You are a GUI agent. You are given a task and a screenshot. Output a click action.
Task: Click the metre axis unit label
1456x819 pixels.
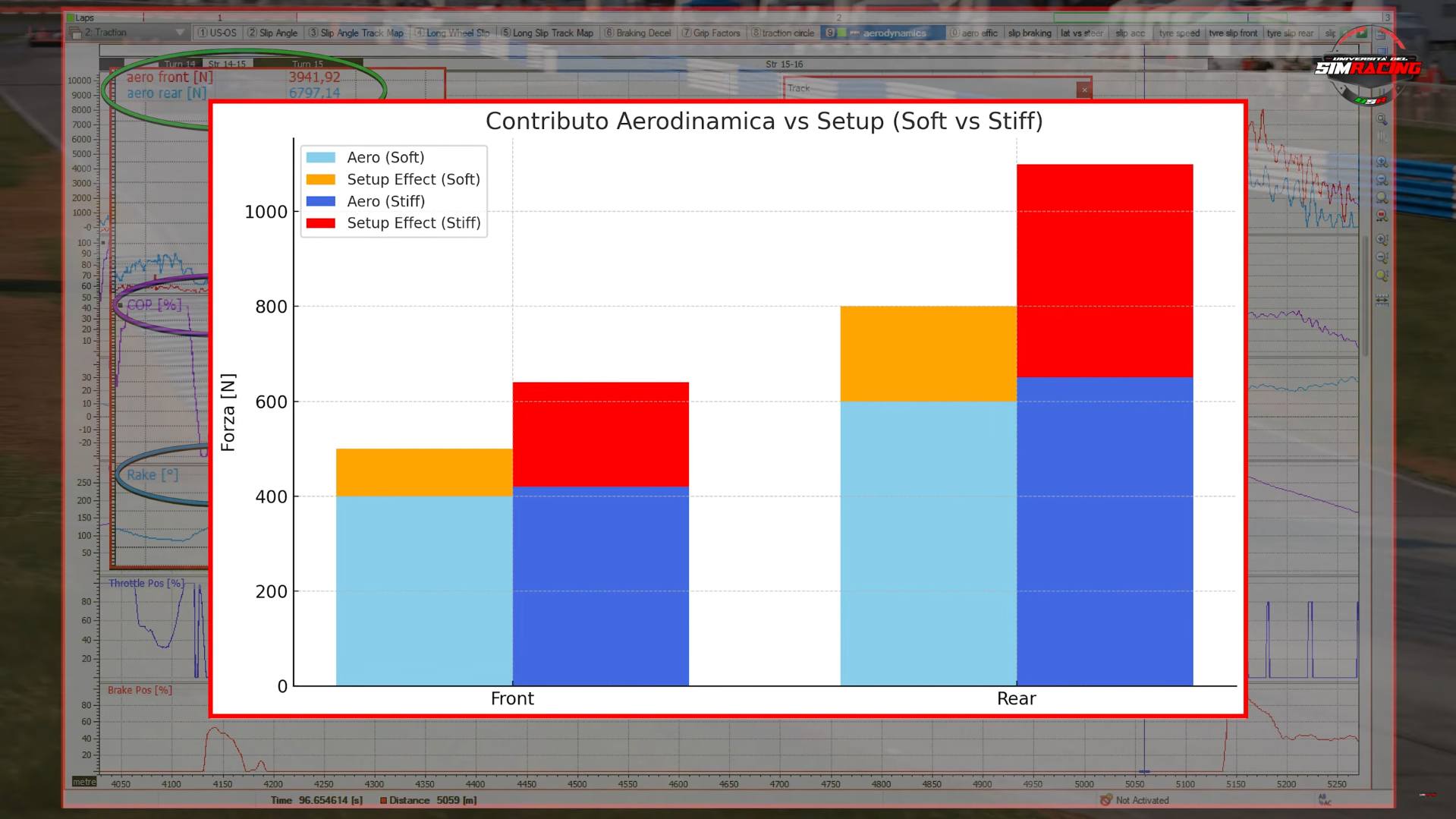[84, 782]
